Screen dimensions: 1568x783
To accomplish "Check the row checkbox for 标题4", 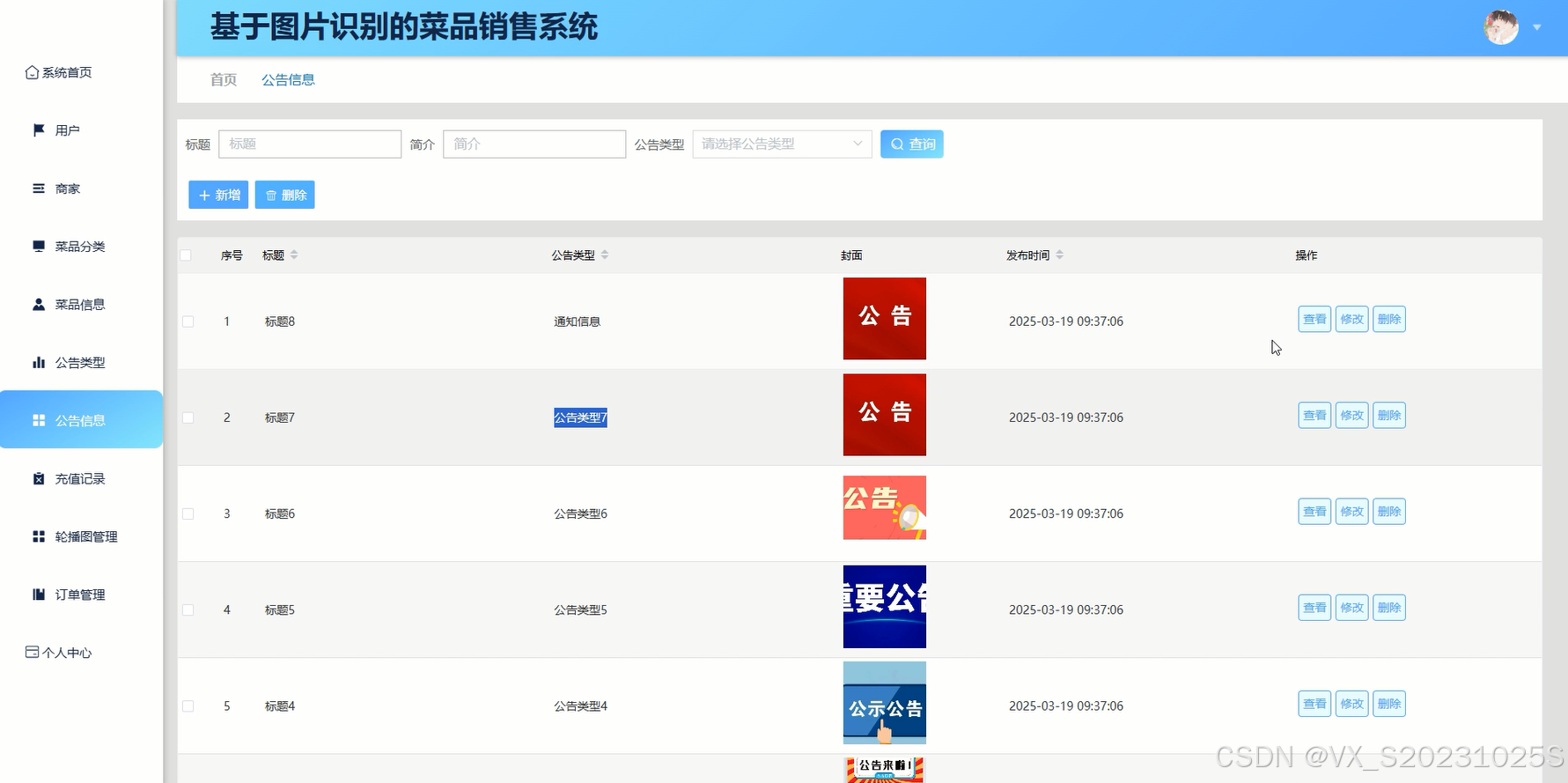I will click(188, 706).
